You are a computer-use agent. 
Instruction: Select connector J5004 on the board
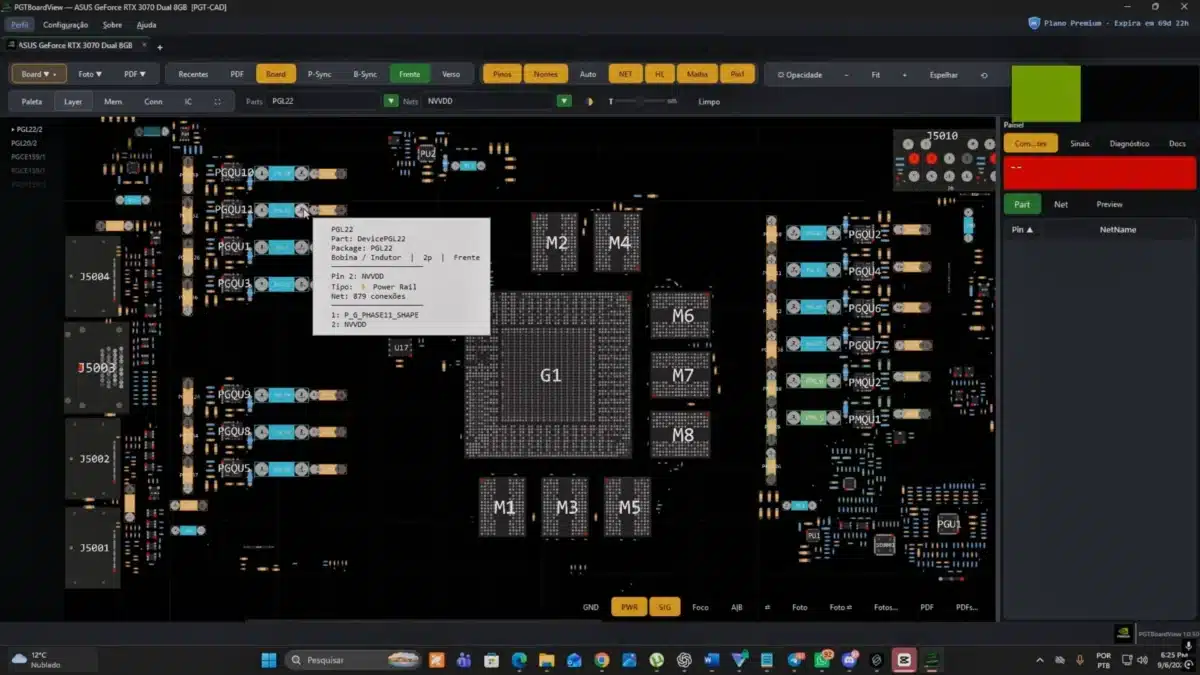tap(94, 276)
